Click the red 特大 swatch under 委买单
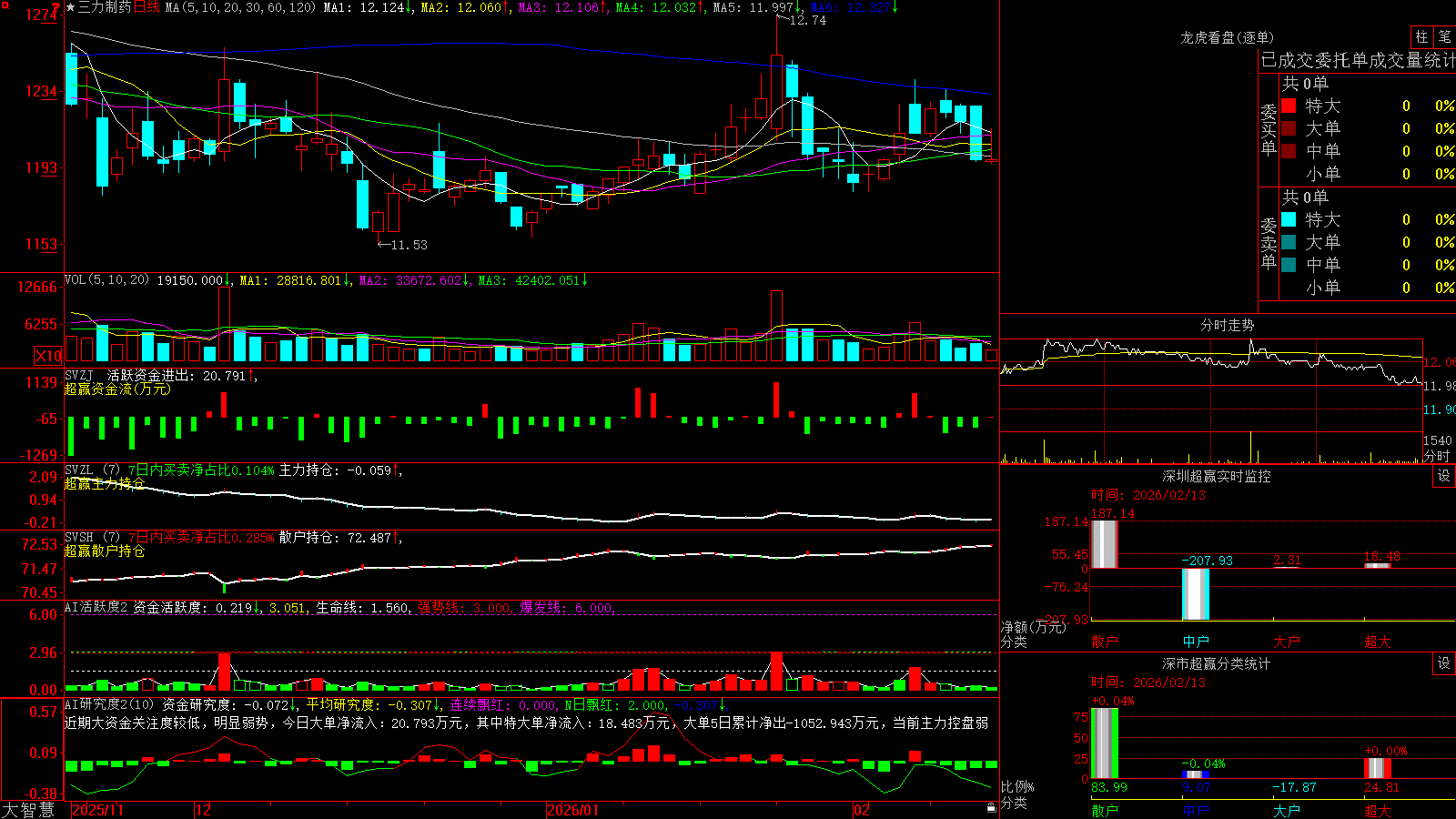This screenshot has width=1456, height=819. [1289, 106]
